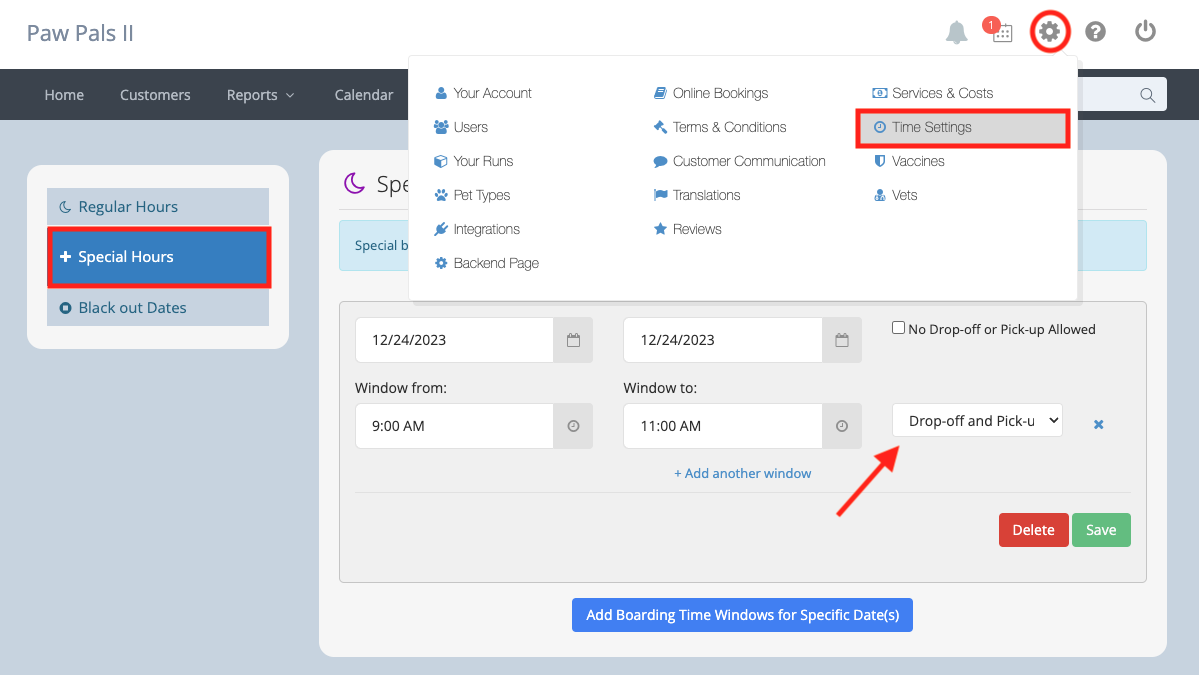Open the notifications bell icon
Image resolution: width=1199 pixels, height=675 pixels.
pyautogui.click(x=956, y=32)
